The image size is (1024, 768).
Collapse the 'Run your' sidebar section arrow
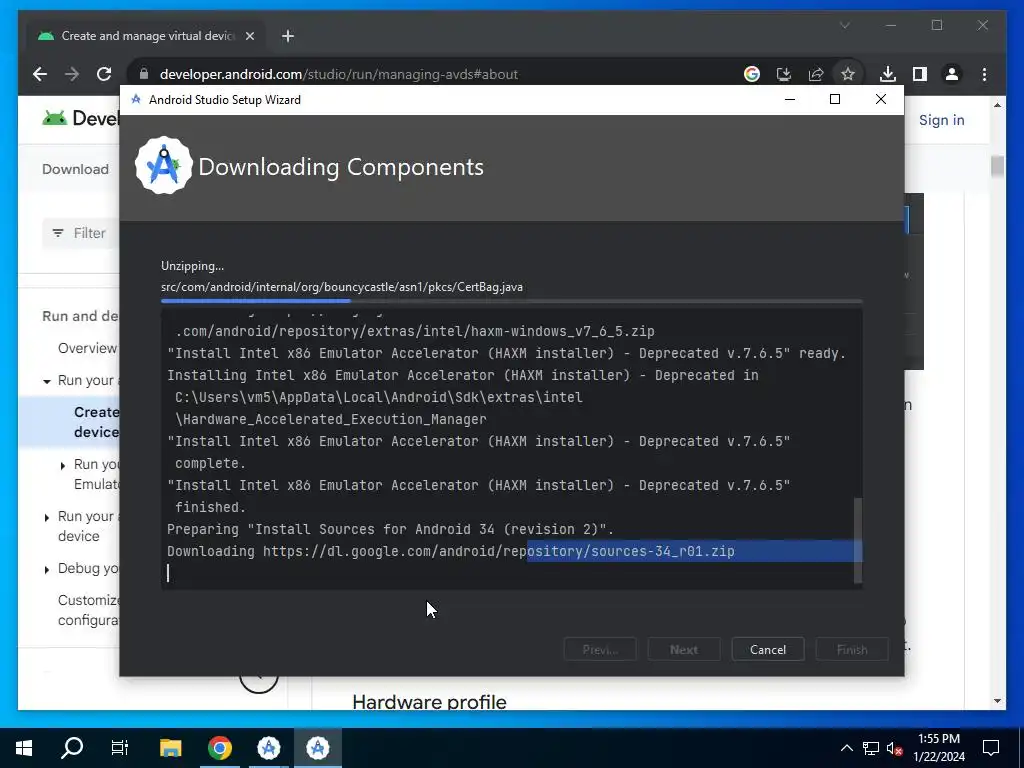(47, 381)
